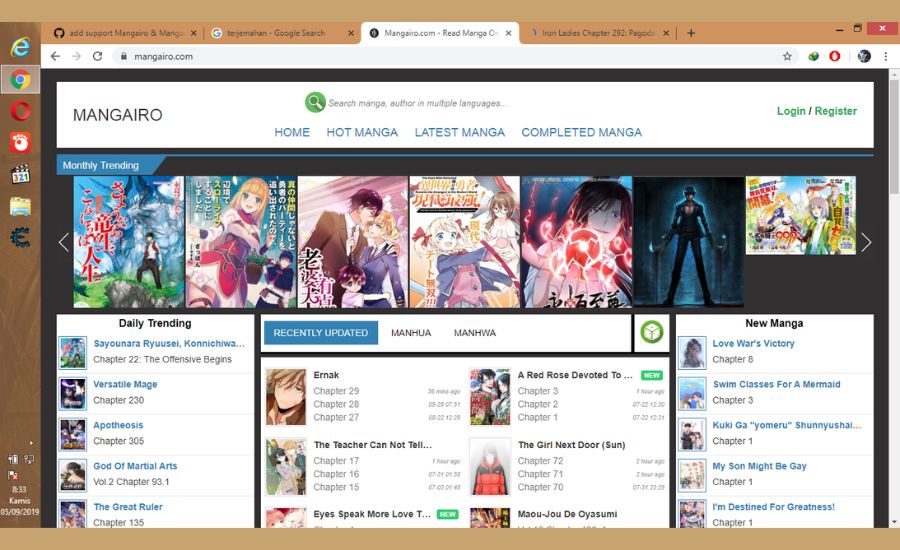Screen dimensions: 900x550
Task: Open The Teacher Can Not Tell Chapter 17
Action: pyautogui.click(x=336, y=460)
